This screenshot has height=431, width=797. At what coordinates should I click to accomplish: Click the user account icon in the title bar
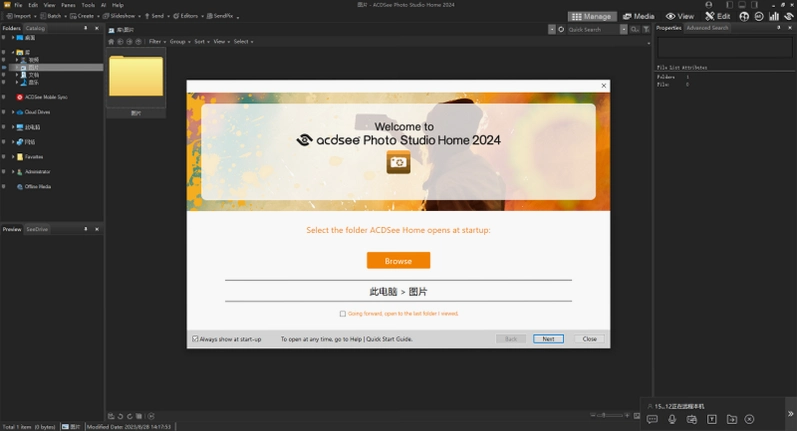[x=709, y=5]
